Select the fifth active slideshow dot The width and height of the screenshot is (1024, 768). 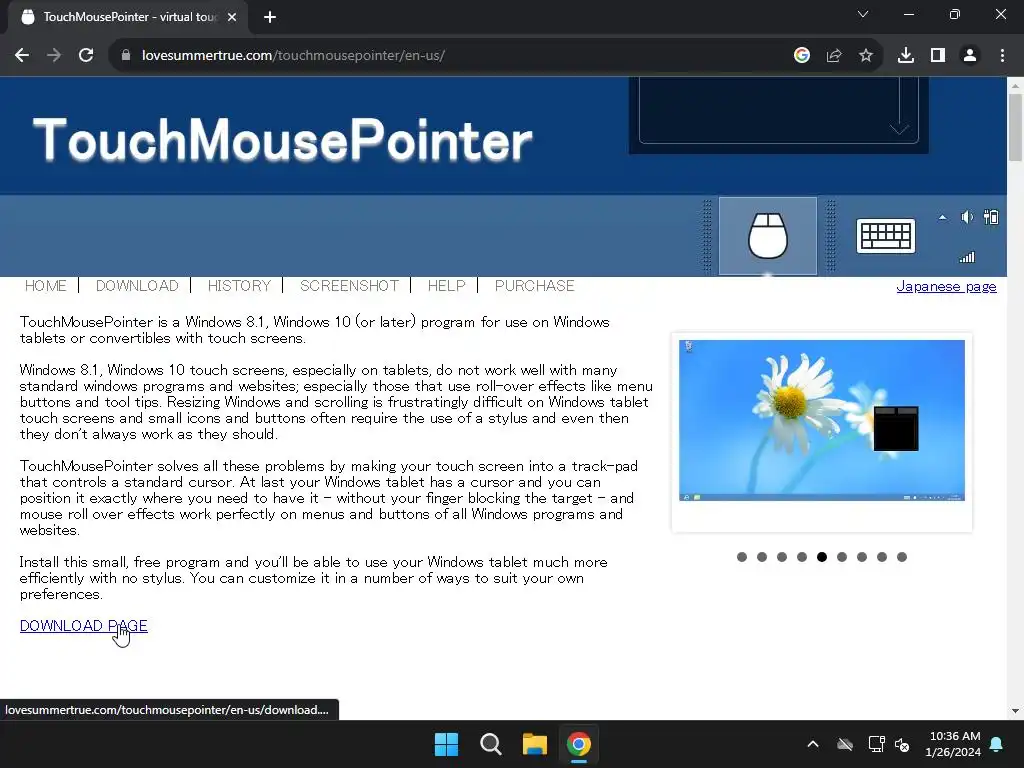pyautogui.click(x=822, y=557)
